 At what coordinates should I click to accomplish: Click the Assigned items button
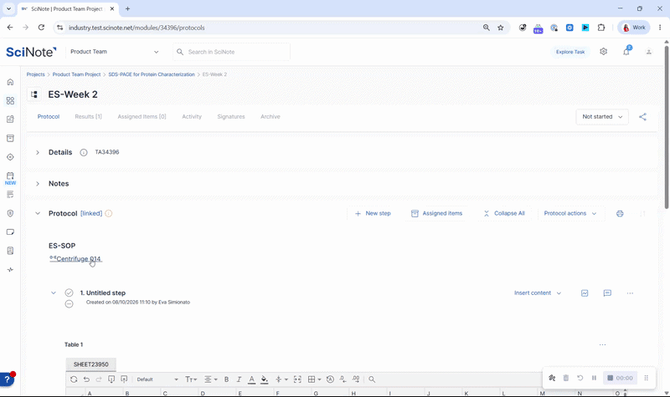437,213
